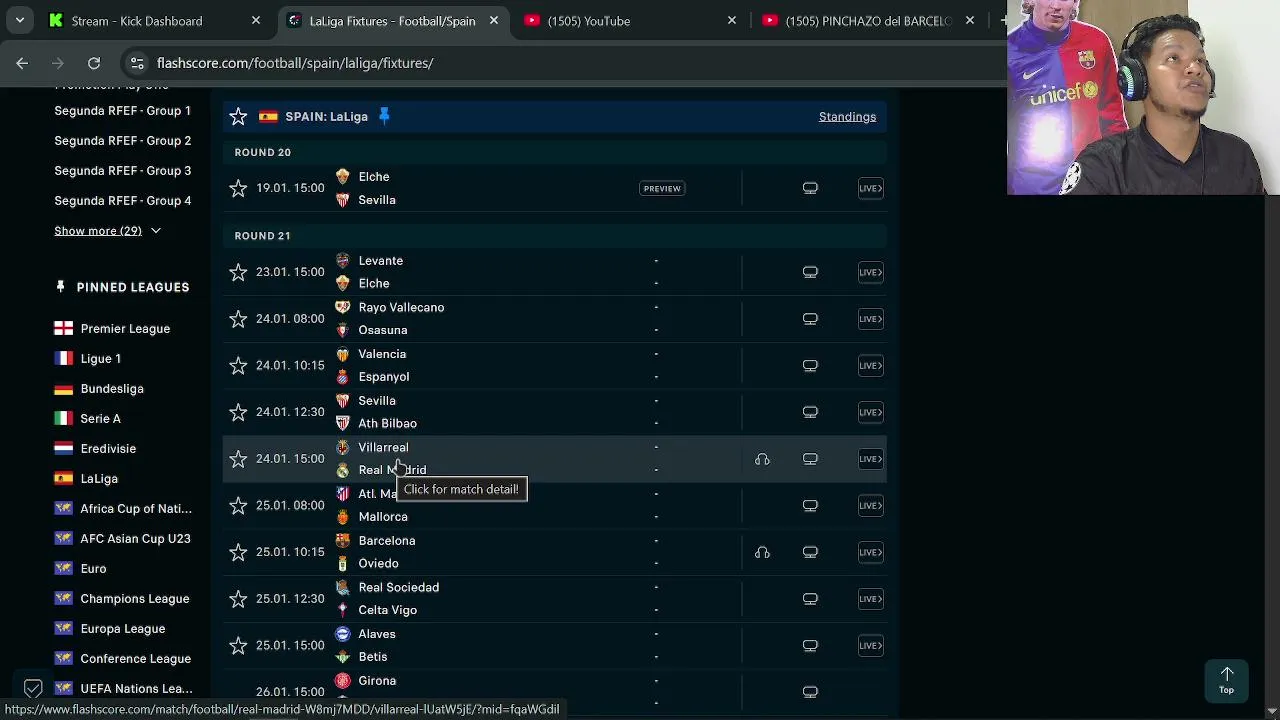This screenshot has width=1280, height=720.
Task: Click the SPAIN: LaLiga league header
Action: point(326,117)
